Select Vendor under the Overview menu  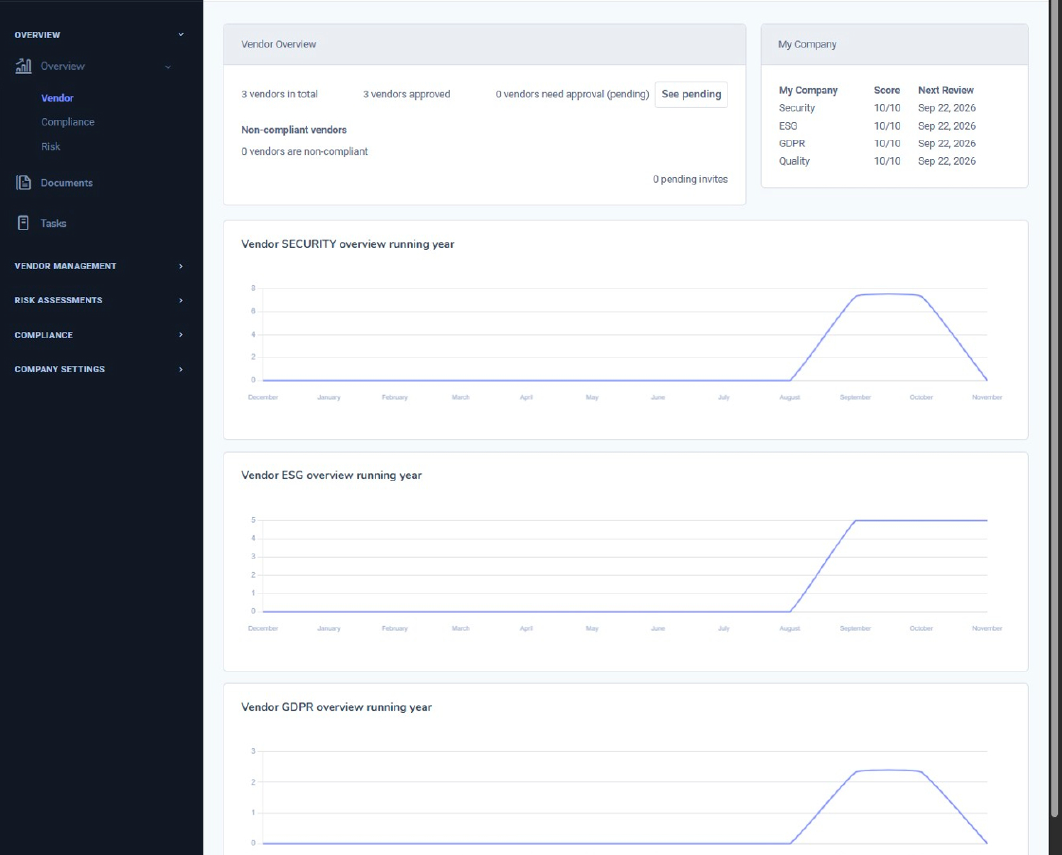(x=58, y=98)
